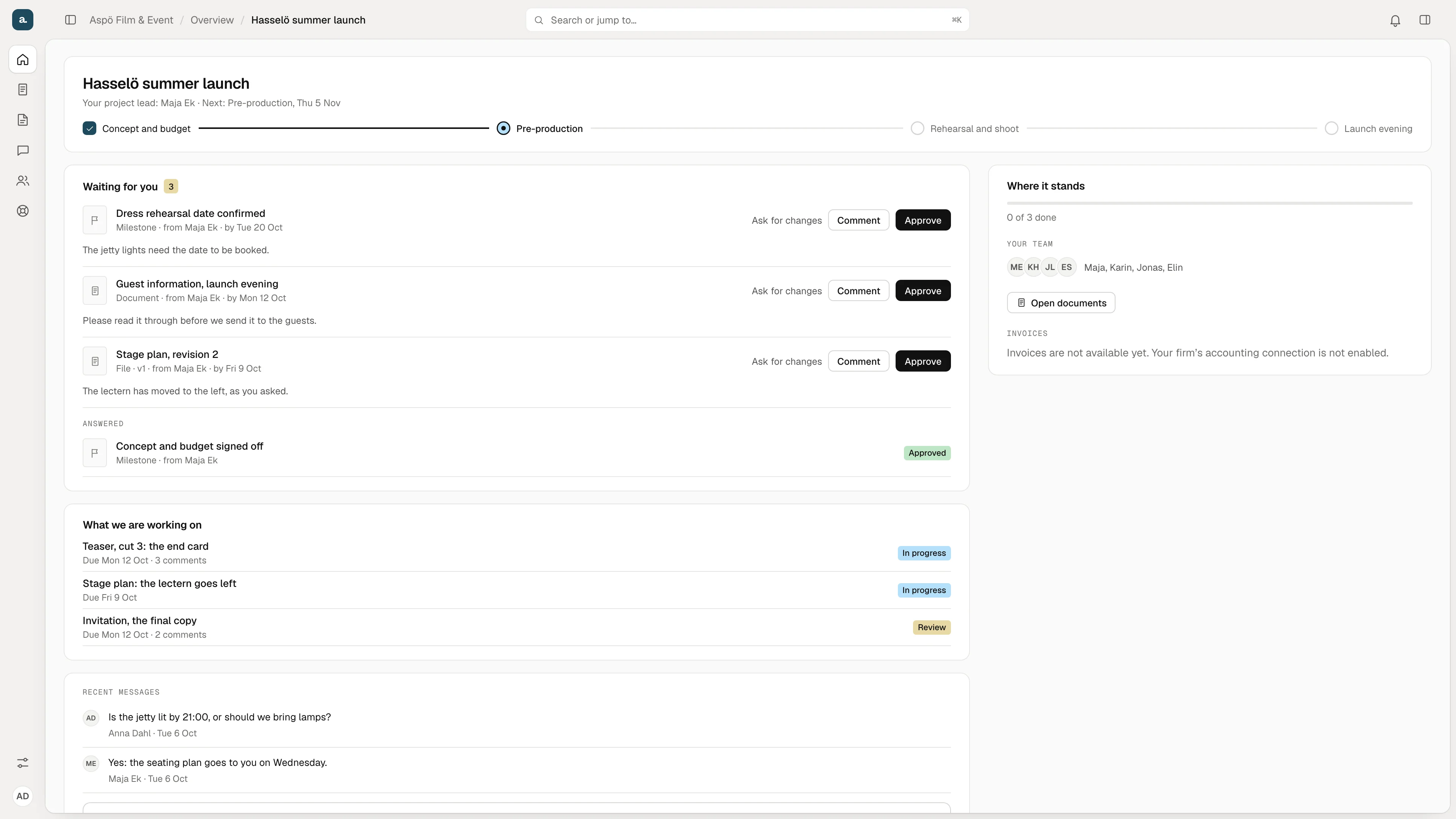Click the document icon for Guest information
Screen dimensions: 1456x819
coord(95,291)
